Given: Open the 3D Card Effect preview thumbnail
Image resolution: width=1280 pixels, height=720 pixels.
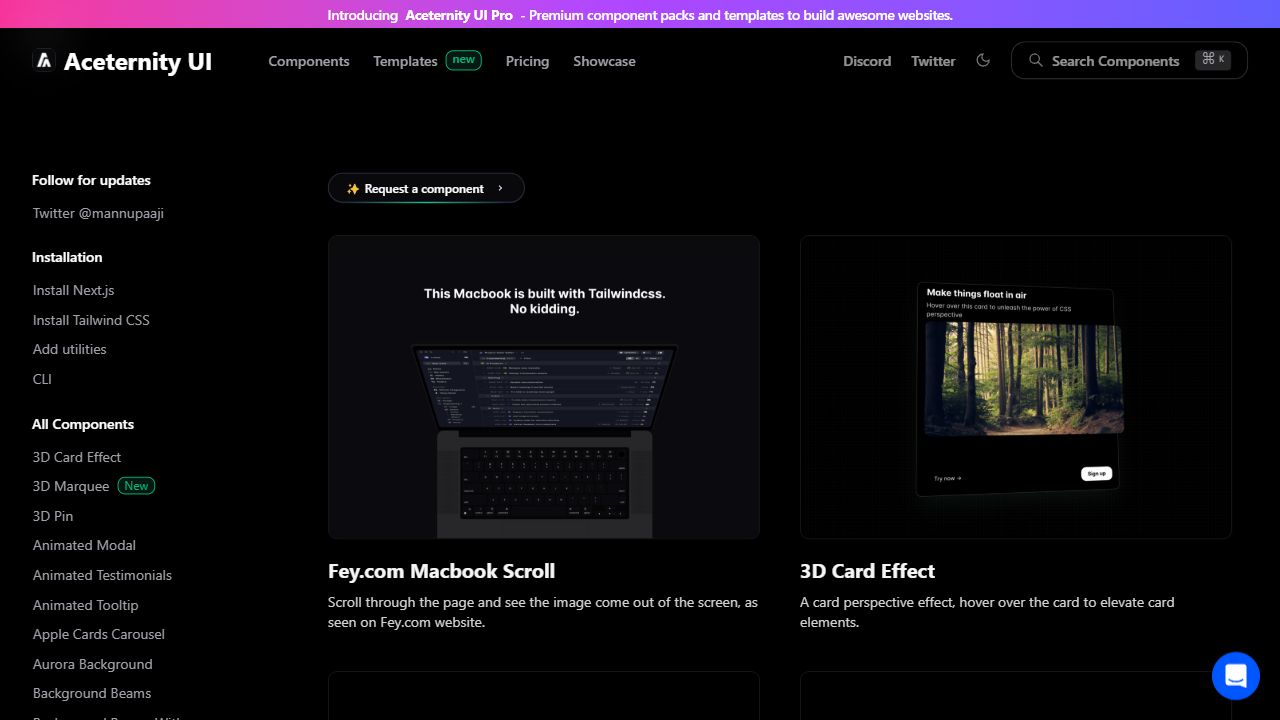Looking at the screenshot, I should click(x=1016, y=387).
